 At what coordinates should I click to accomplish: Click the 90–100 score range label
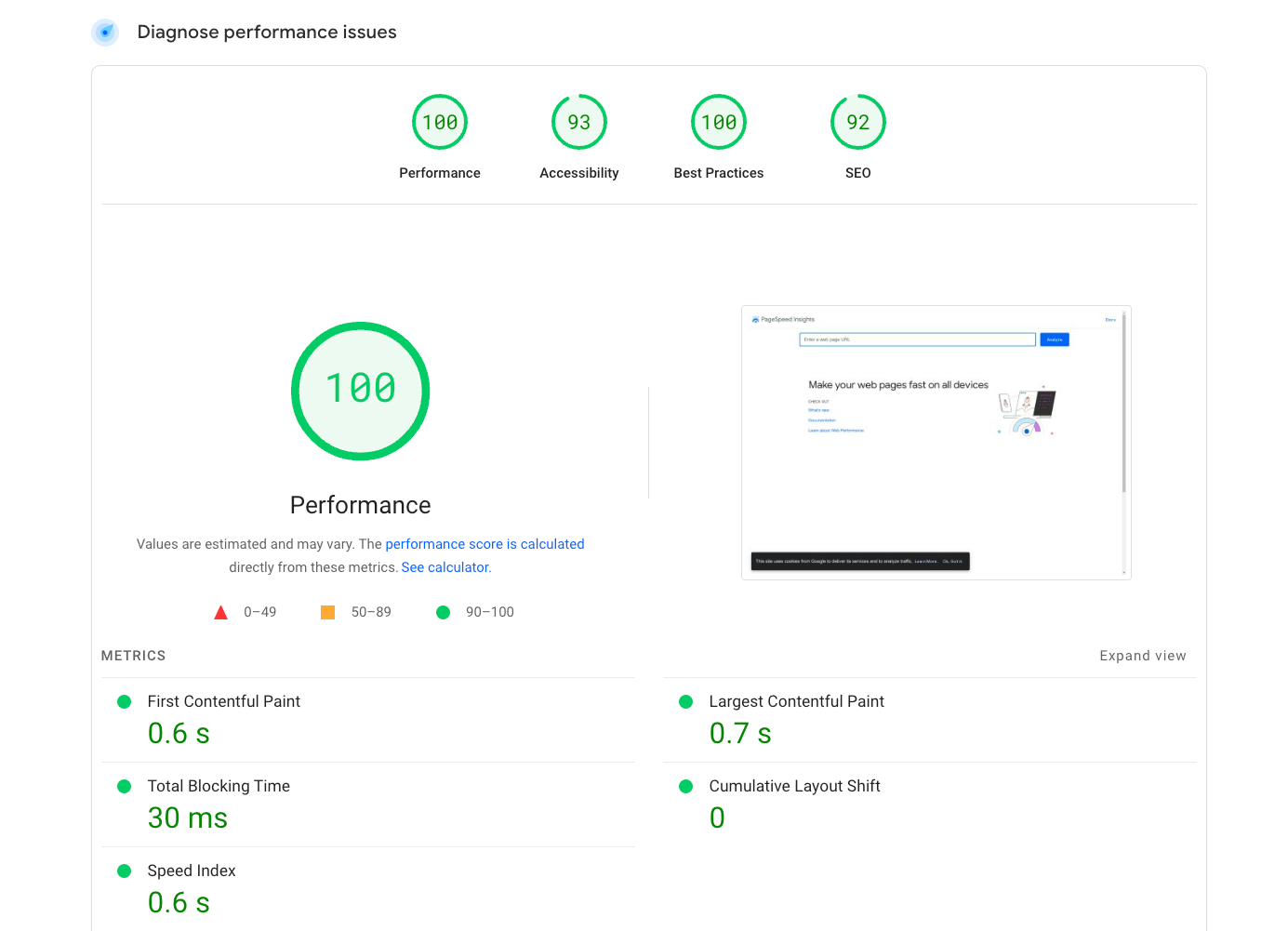[x=490, y=612]
